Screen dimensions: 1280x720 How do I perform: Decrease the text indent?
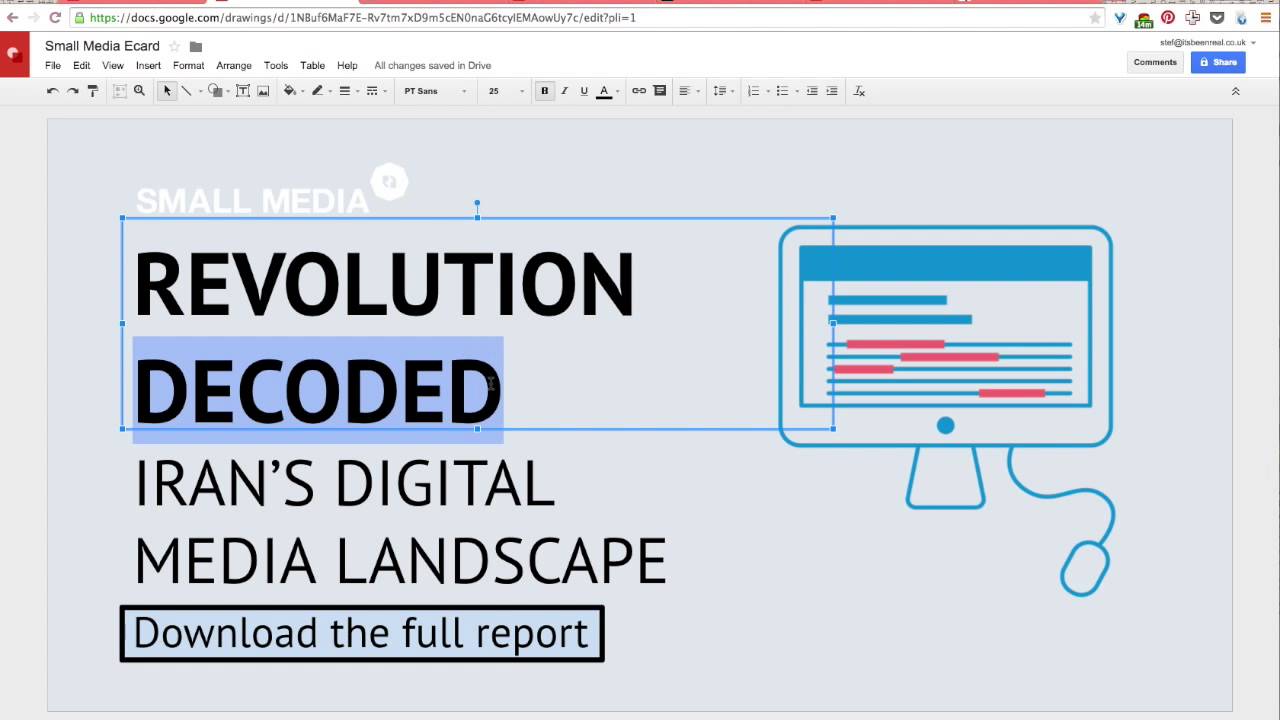pyautogui.click(x=812, y=91)
